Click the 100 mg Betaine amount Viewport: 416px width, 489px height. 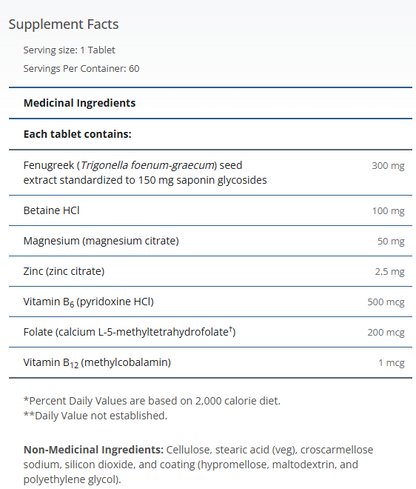coord(388,211)
